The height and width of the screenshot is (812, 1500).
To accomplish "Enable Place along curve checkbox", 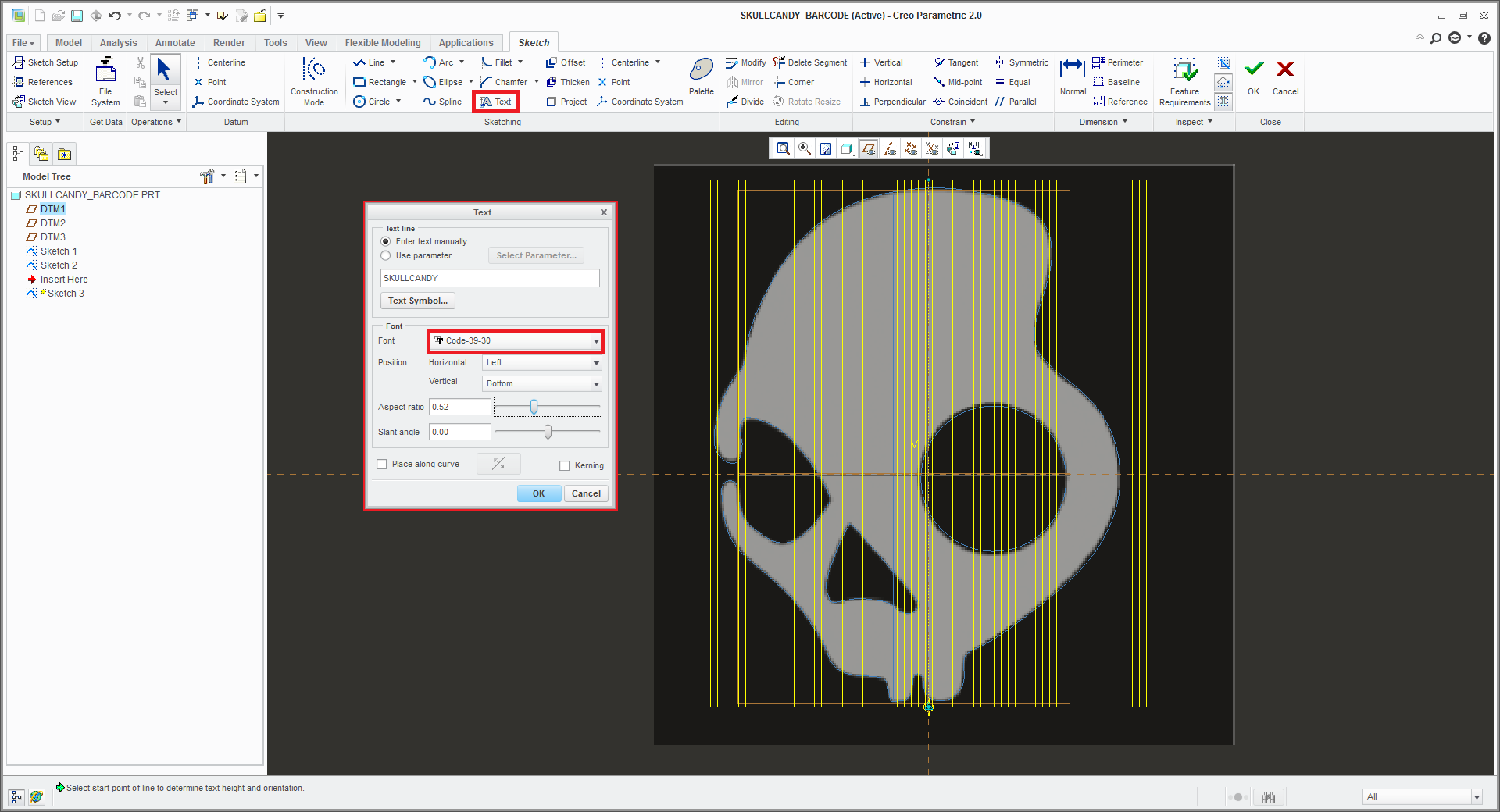I will click(x=382, y=465).
